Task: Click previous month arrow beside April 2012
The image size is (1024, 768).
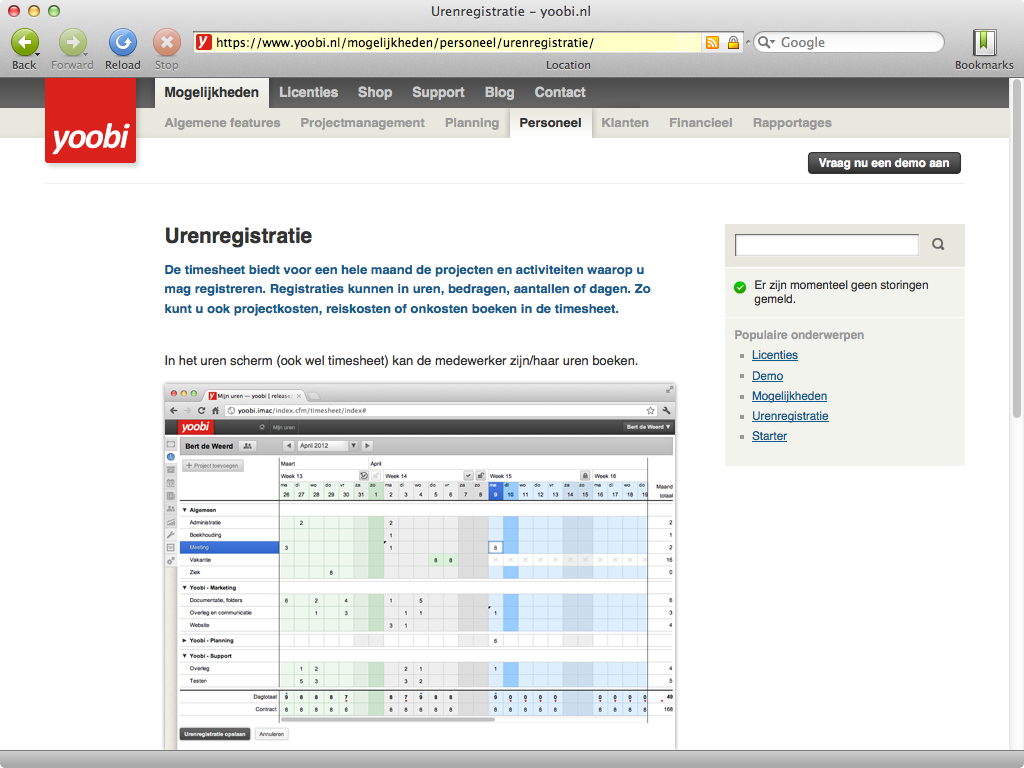Action: tap(289, 445)
